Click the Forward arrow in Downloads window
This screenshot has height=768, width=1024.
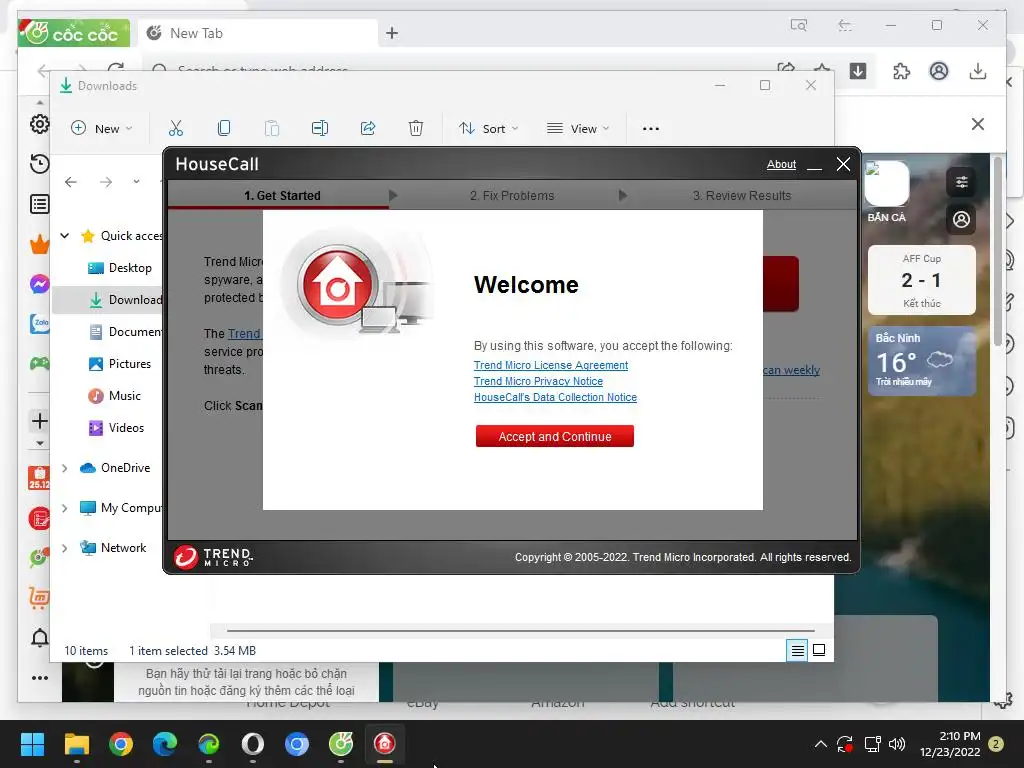coord(106,182)
